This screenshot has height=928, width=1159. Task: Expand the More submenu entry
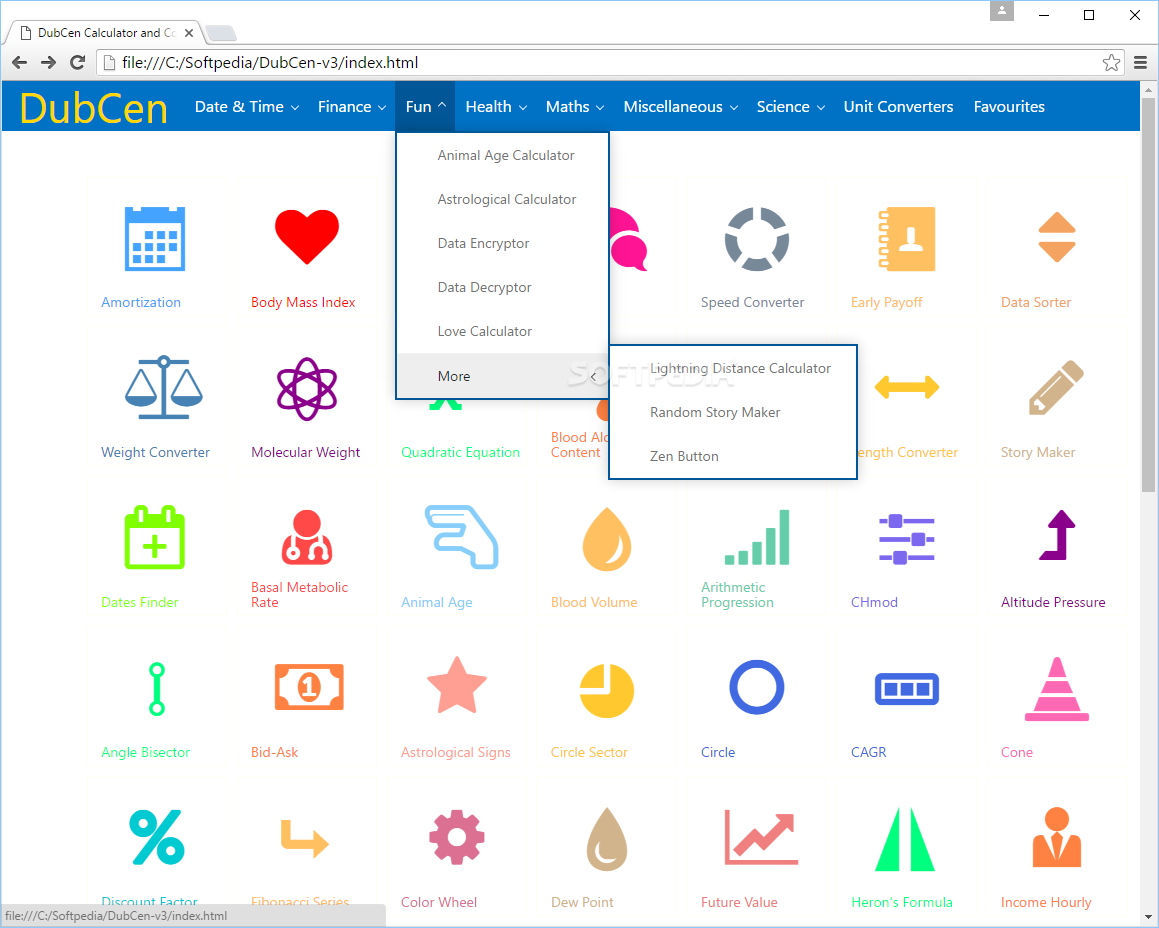pos(503,376)
